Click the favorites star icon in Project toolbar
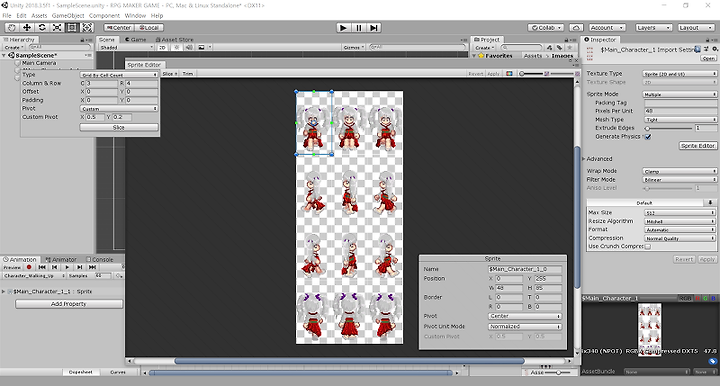This screenshot has height=386, width=720. pos(570,47)
